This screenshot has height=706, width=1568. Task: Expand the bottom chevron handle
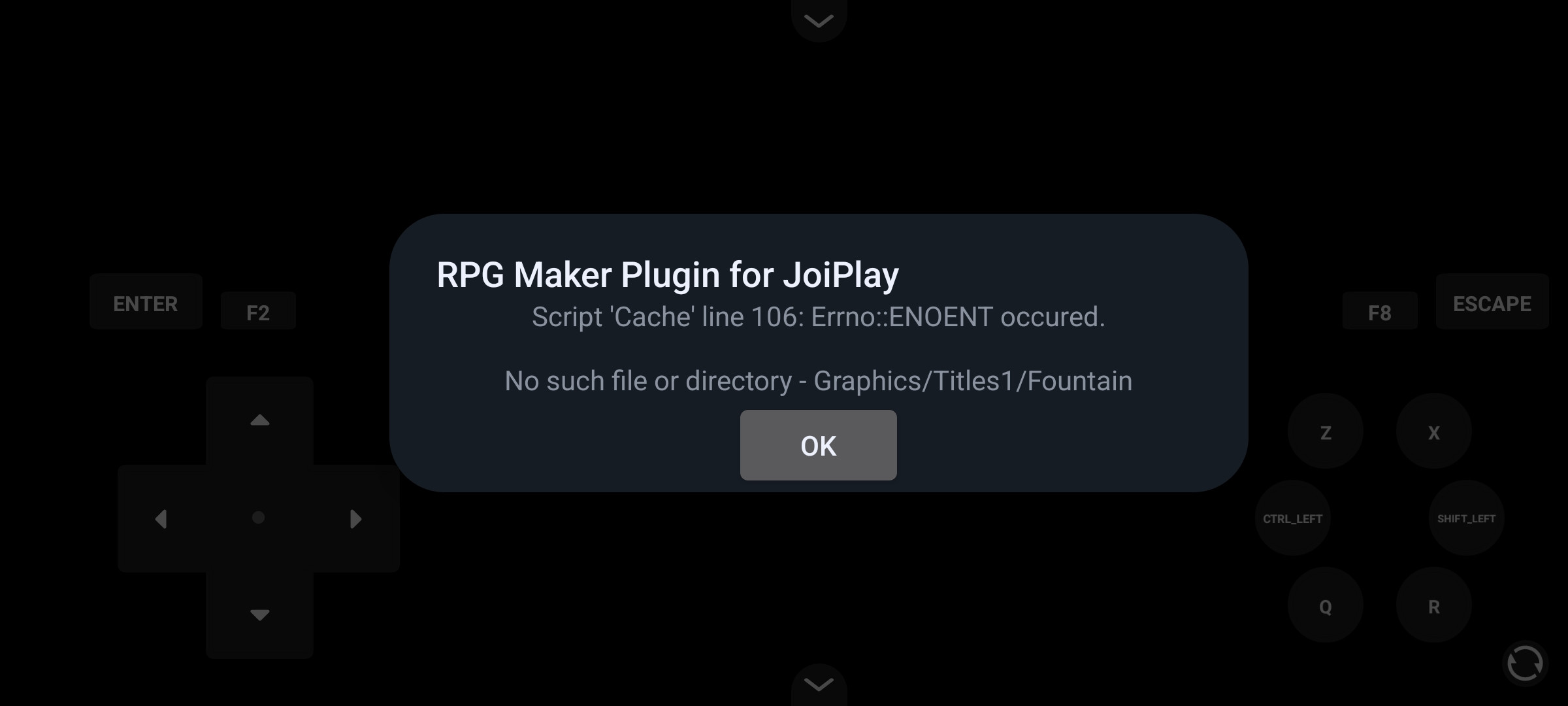tap(819, 684)
